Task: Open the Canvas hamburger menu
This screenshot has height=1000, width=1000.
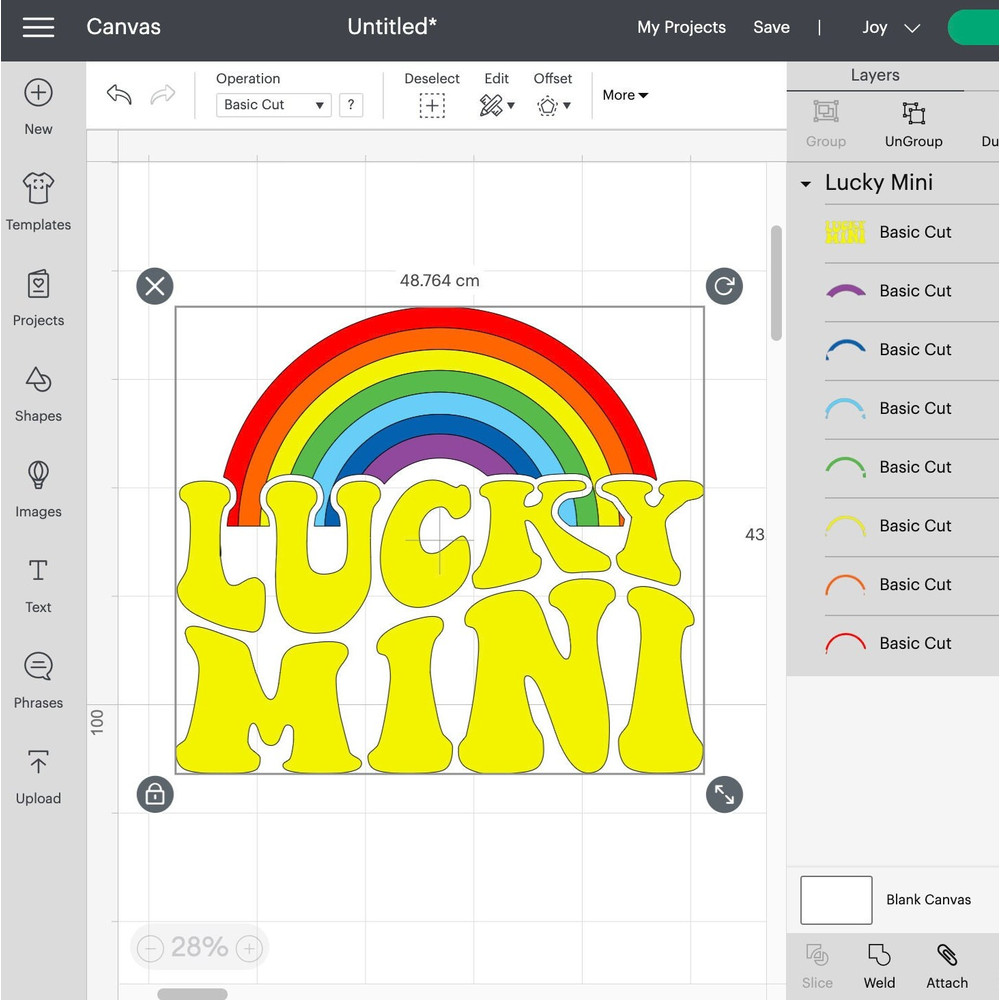Action: 38,27
